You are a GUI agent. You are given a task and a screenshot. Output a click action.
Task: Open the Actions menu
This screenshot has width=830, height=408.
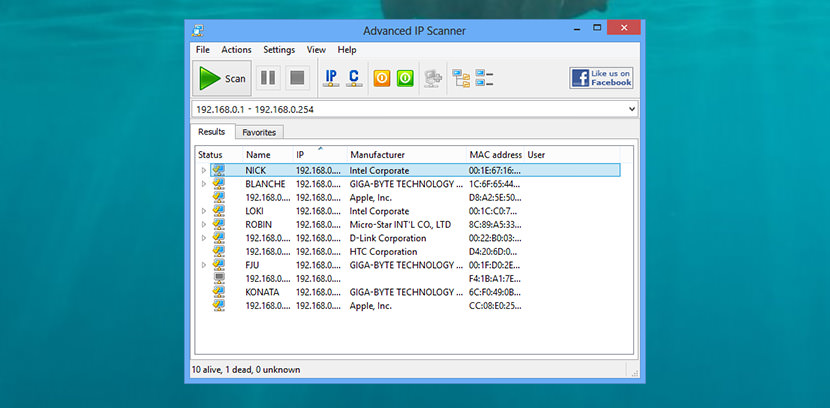click(x=236, y=50)
